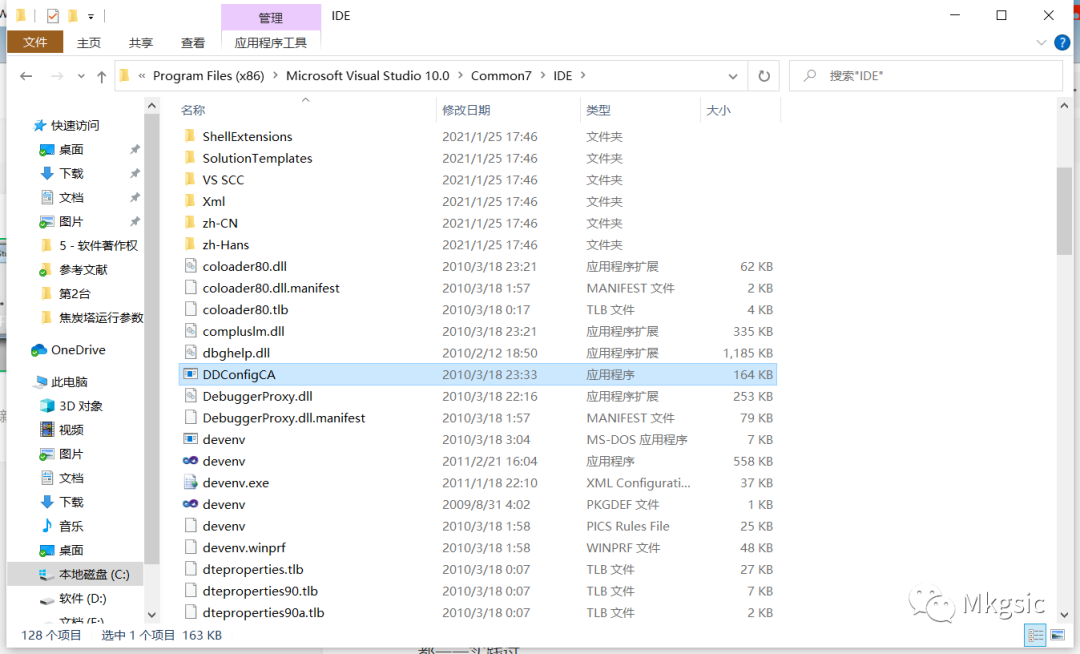This screenshot has height=654, width=1080.
Task: Click the Common7 breadcrumb segment
Action: click(x=501, y=76)
